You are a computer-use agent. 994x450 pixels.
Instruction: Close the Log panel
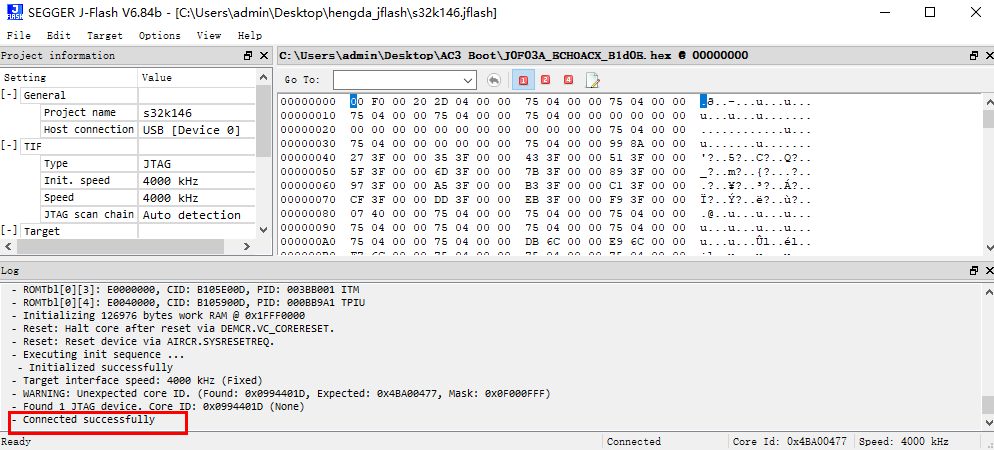(988, 271)
